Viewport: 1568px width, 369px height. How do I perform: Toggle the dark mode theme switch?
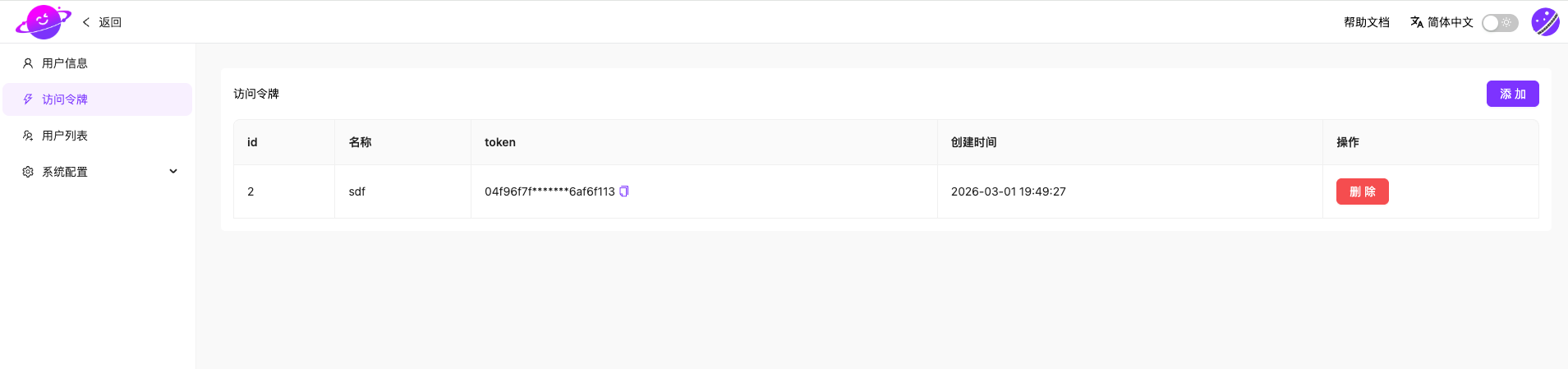1500,23
